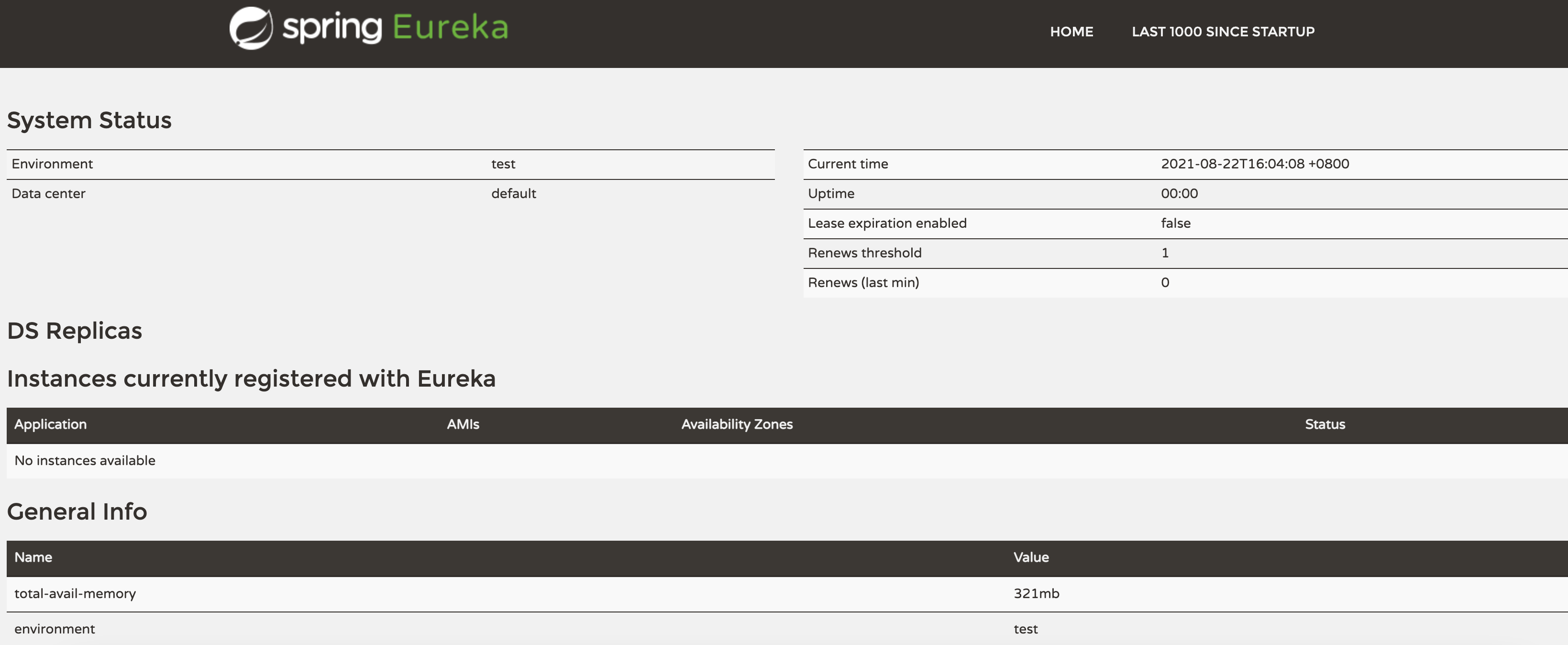Viewport: 1568px width, 645px height.
Task: Click the spring Eureka brand text
Action: coord(396,28)
